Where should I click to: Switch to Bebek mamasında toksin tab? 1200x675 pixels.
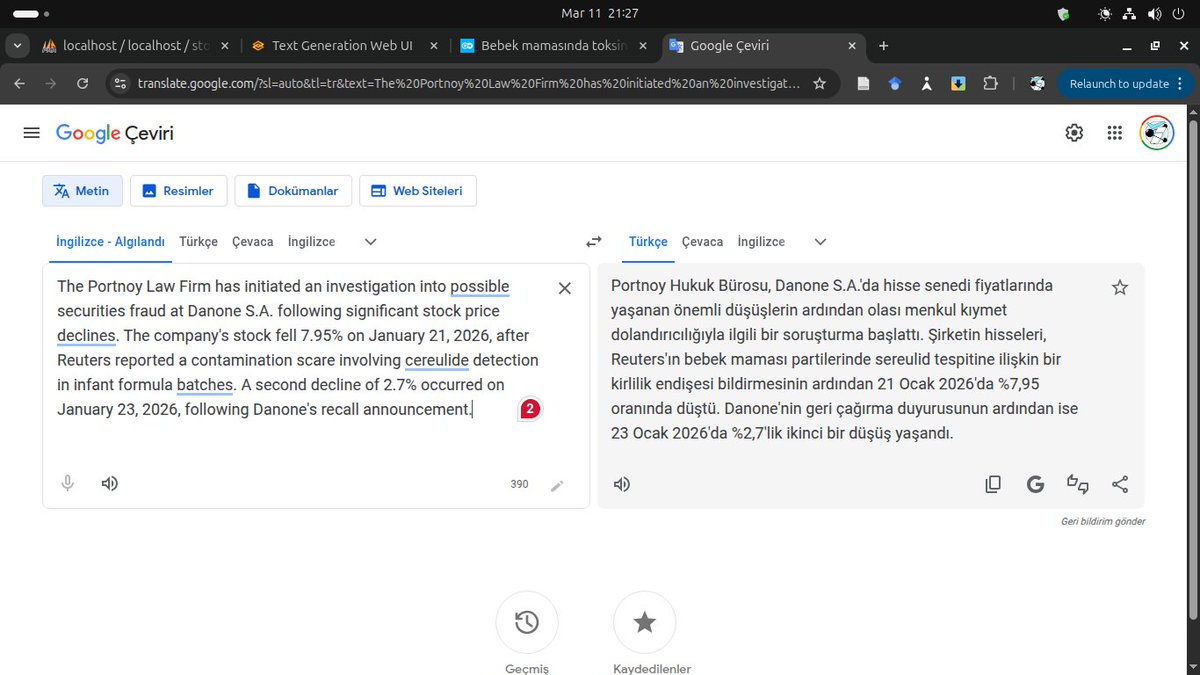[x=553, y=45]
